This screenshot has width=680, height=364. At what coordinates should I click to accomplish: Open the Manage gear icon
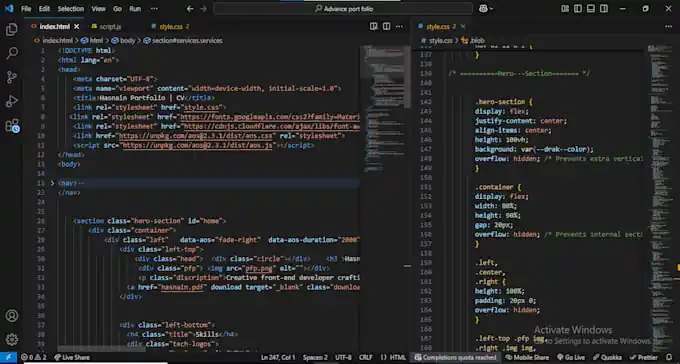pyautogui.click(x=12, y=339)
